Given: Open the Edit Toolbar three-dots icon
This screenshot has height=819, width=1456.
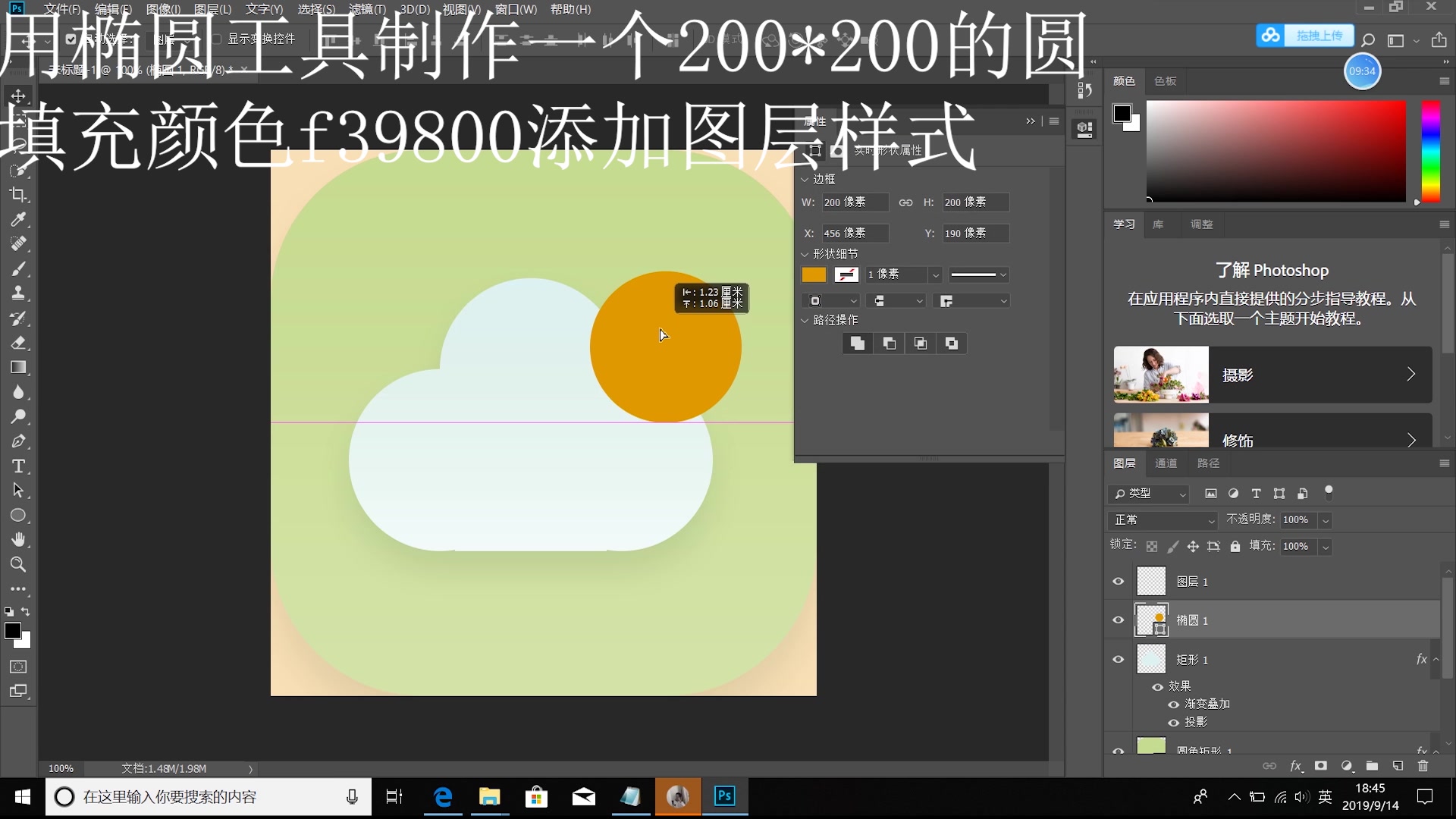Looking at the screenshot, I should 18,589.
